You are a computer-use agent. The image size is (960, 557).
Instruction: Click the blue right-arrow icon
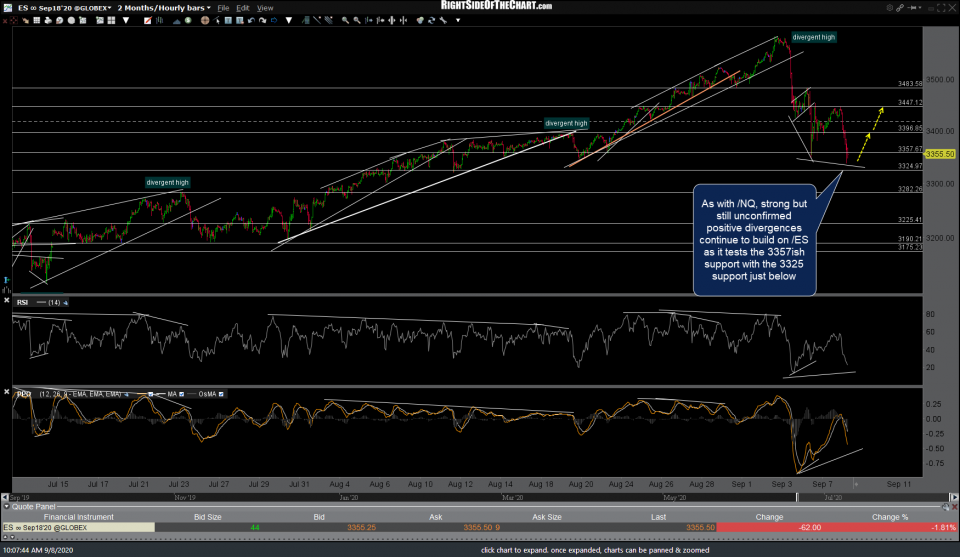pos(274,20)
